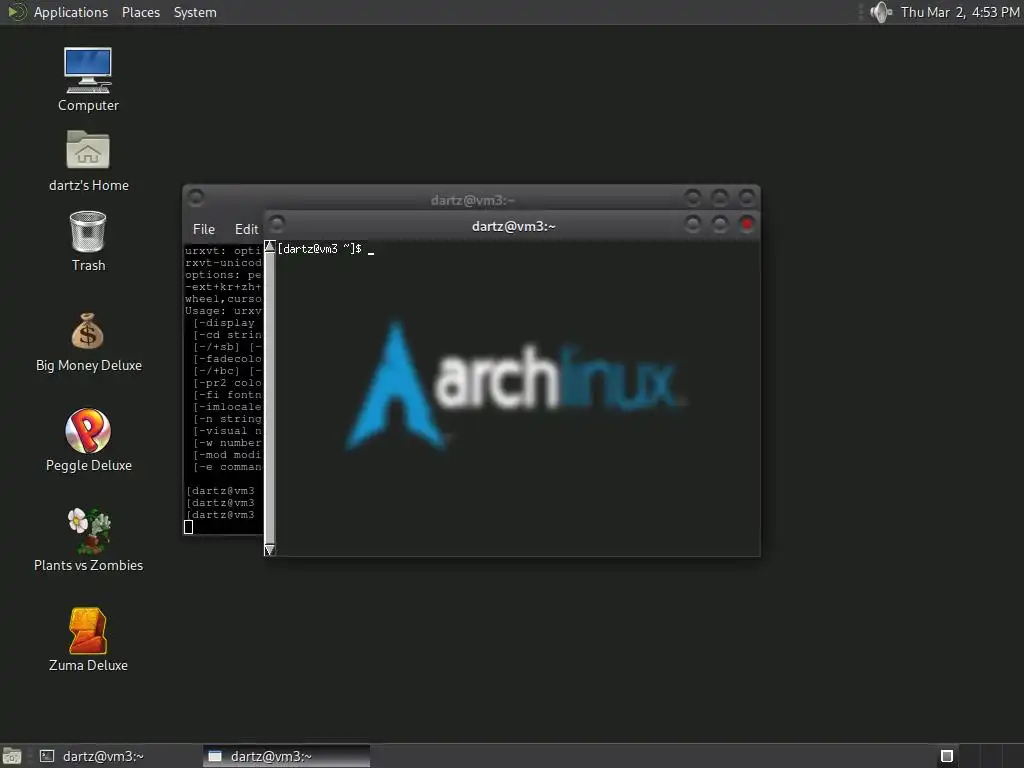
Task: Click the front terminal prompt line
Action: point(325,249)
